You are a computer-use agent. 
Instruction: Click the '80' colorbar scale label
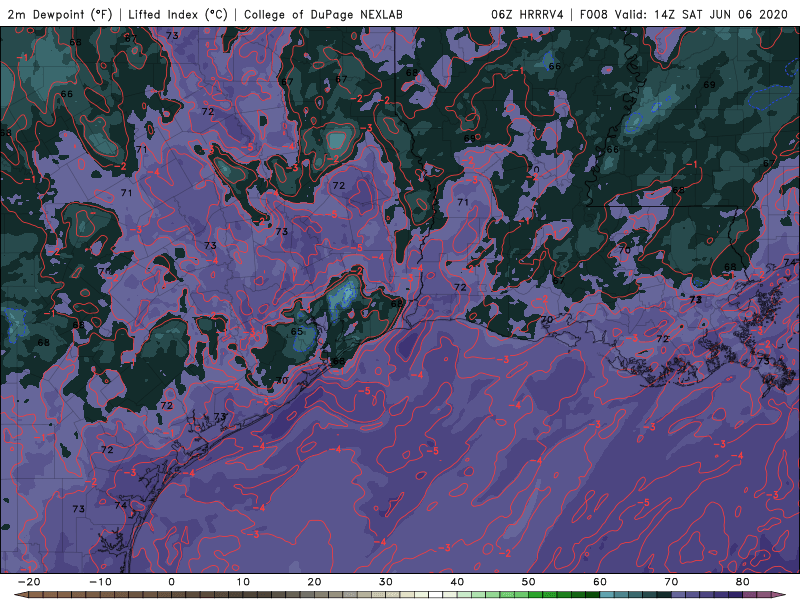743,582
